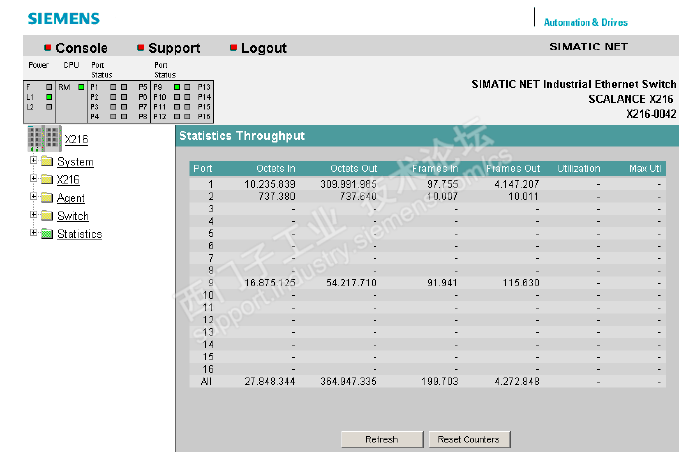Open the Support menu
Image resolution: width=686 pixels, height=460 pixels.
[x=174, y=48]
